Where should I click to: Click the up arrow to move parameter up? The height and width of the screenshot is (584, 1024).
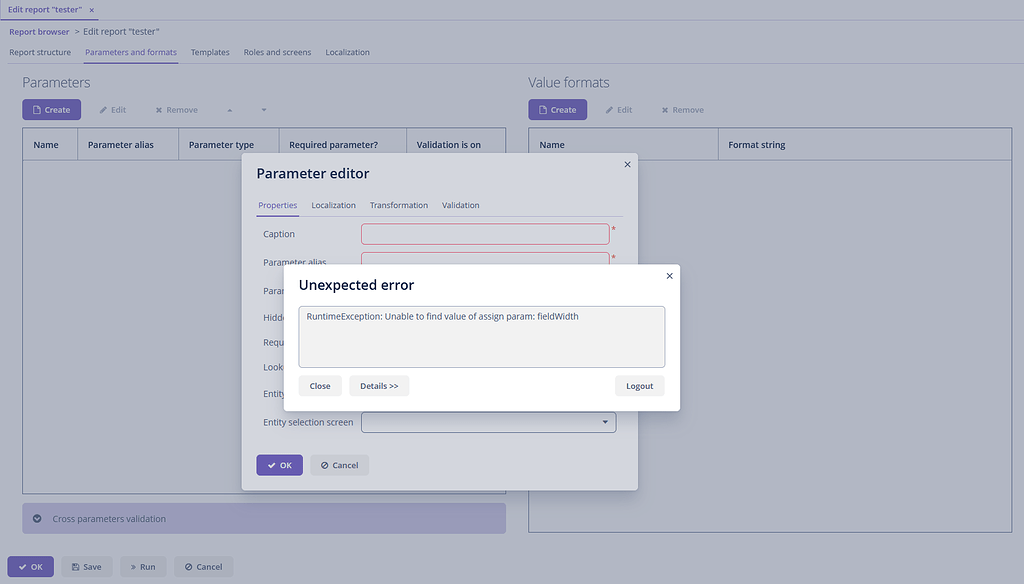tap(229, 110)
